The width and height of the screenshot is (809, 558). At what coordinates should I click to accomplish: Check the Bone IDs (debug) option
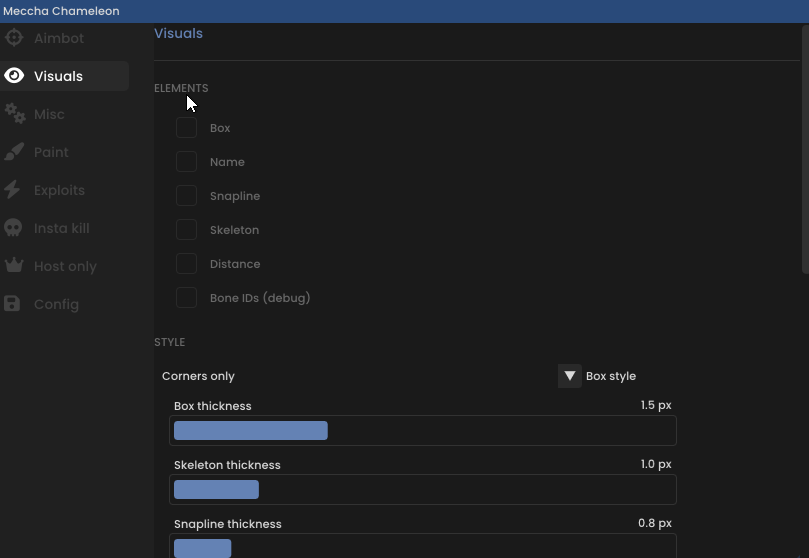(186, 298)
